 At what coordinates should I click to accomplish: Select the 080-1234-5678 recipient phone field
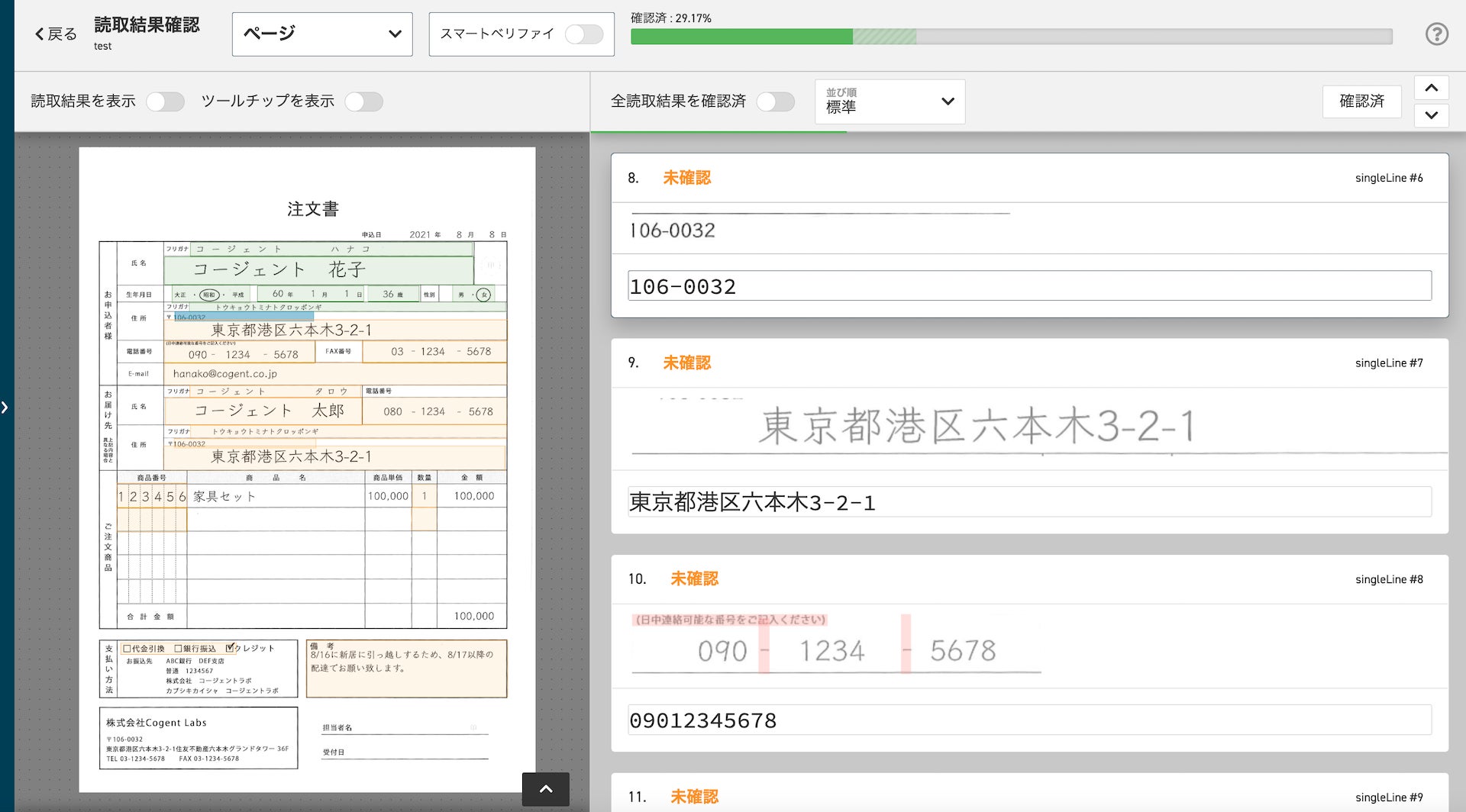pyautogui.click(x=434, y=411)
